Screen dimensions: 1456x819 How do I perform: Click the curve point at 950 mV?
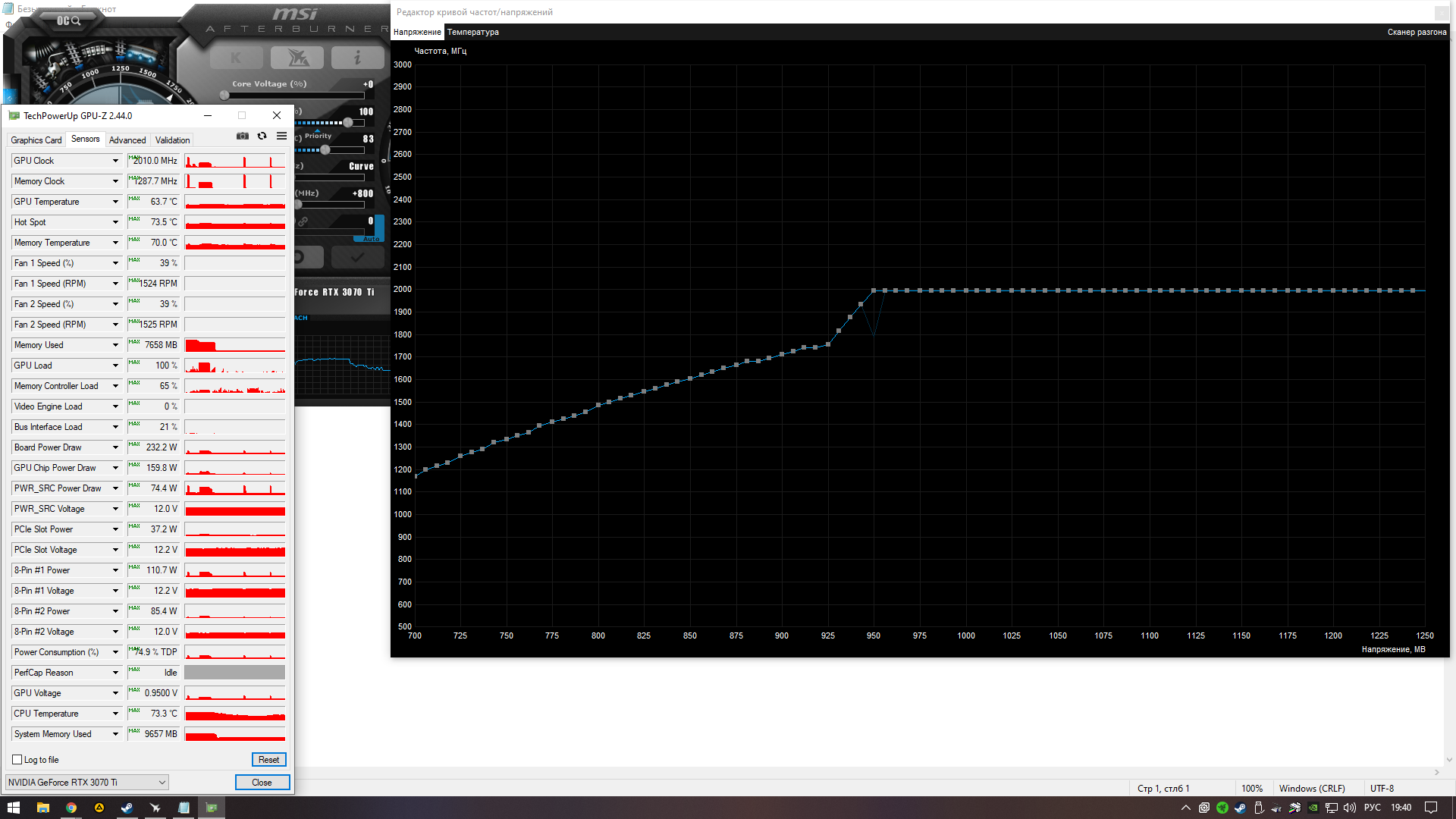[874, 290]
